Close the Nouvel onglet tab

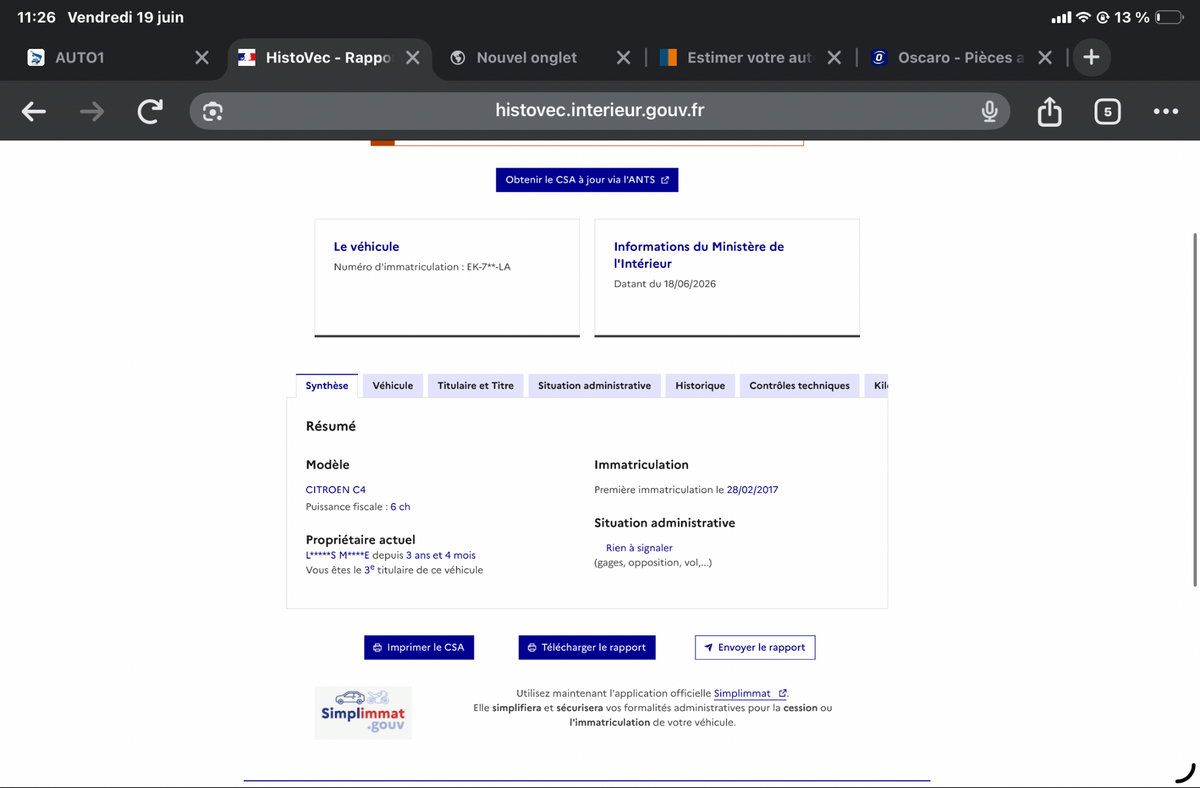(623, 58)
